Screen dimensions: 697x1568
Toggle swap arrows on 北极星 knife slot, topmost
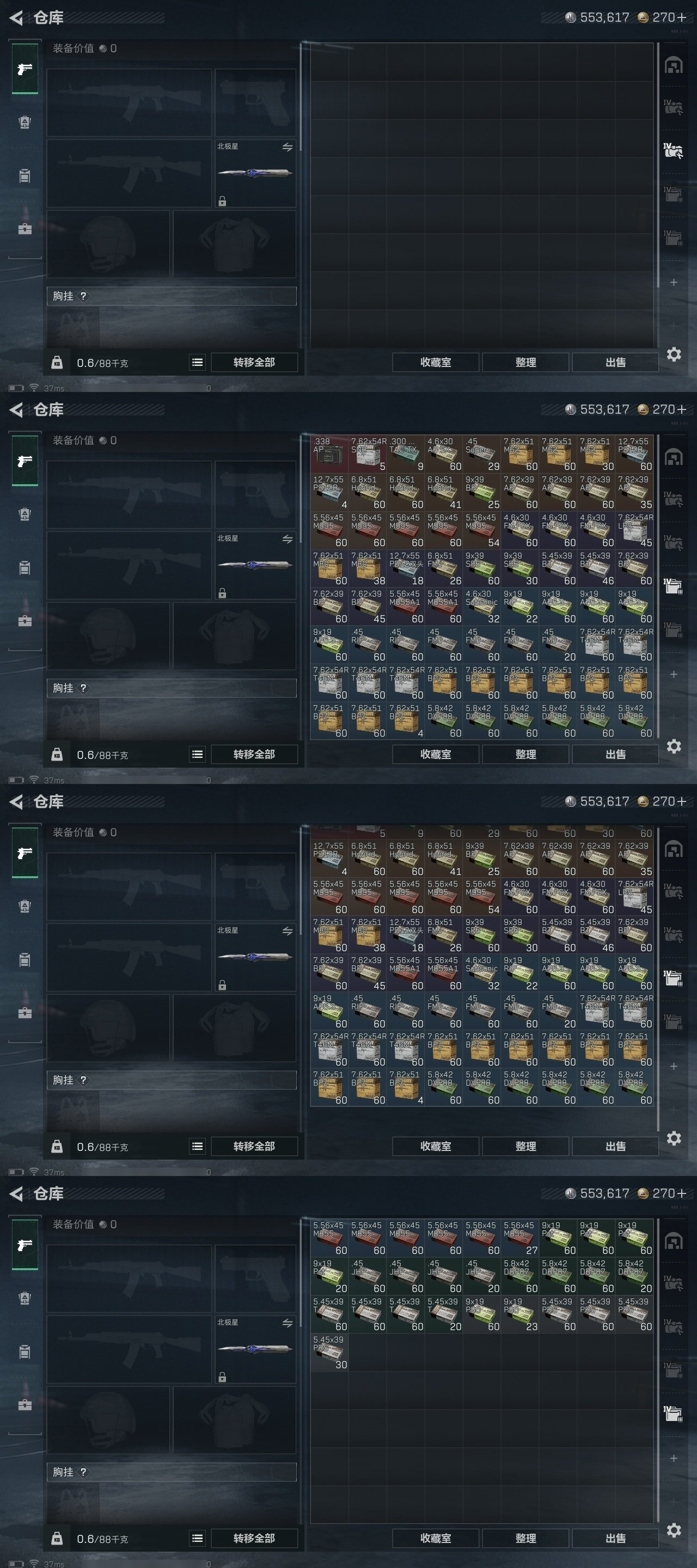pyautogui.click(x=288, y=148)
